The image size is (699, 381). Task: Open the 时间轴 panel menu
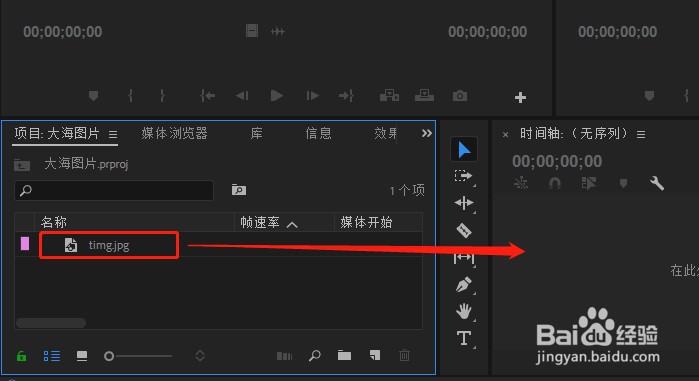point(641,134)
